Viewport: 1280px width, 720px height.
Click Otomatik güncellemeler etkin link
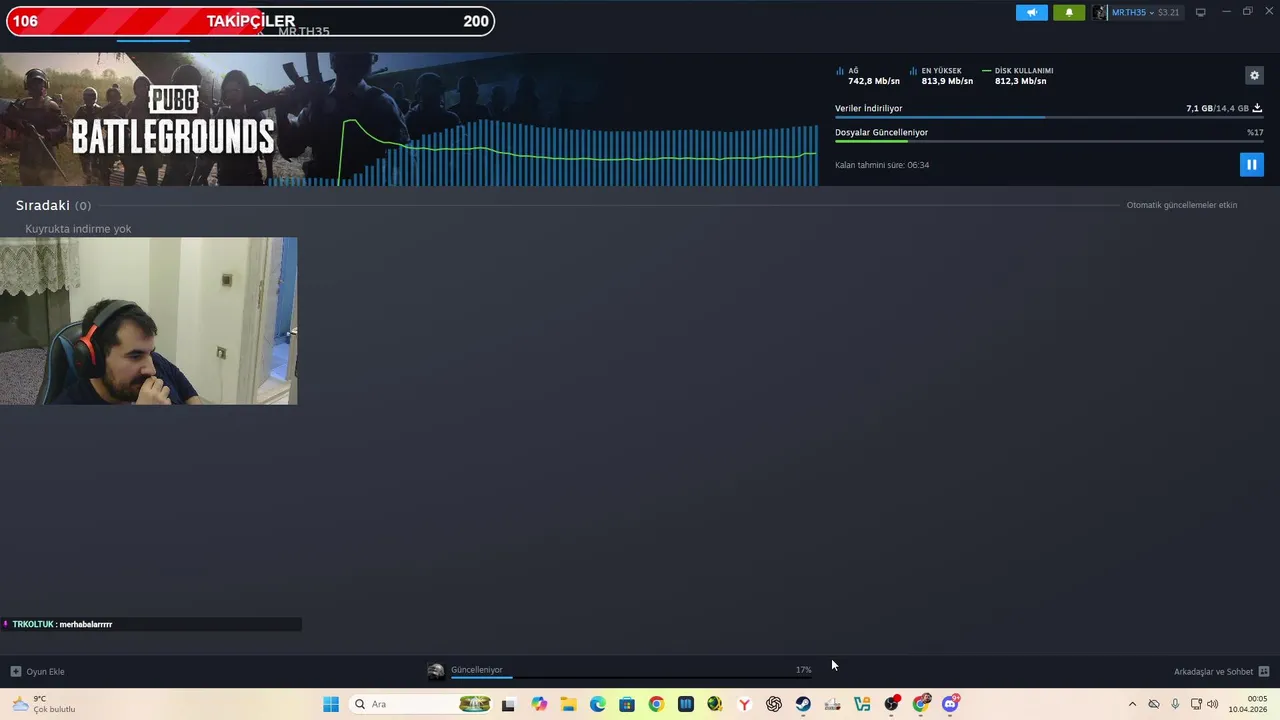coord(1182,205)
